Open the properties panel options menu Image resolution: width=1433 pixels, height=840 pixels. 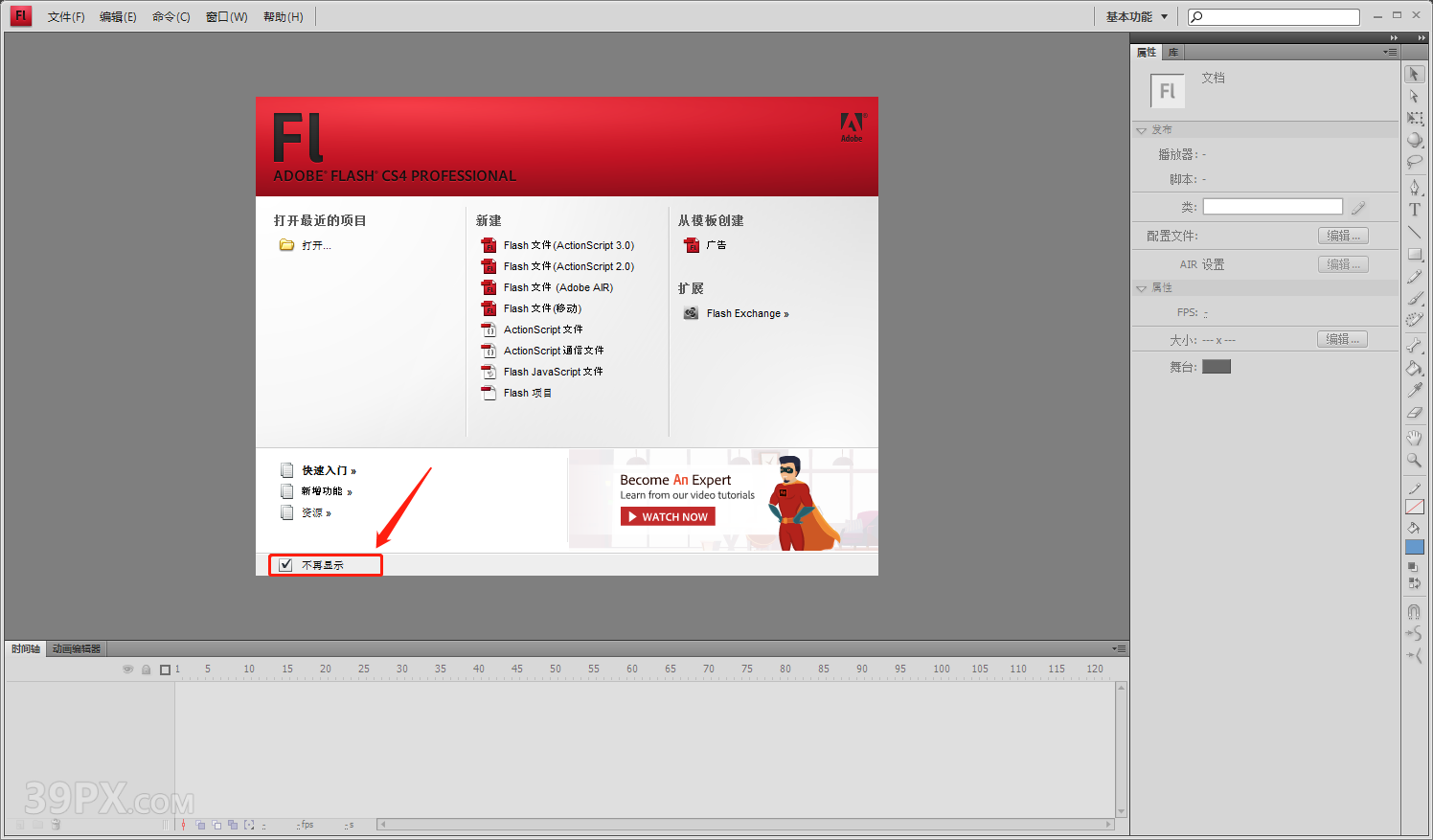coord(1390,52)
